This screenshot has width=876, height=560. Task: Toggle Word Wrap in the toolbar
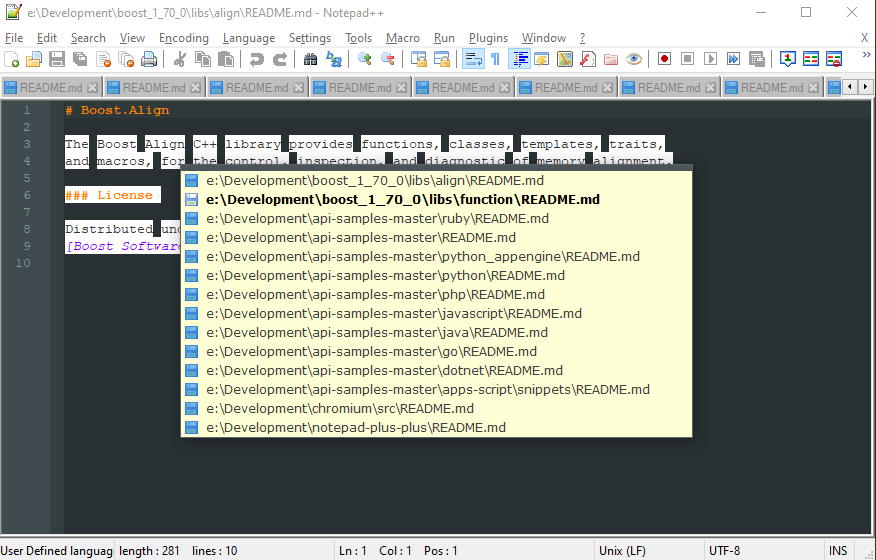(473, 59)
